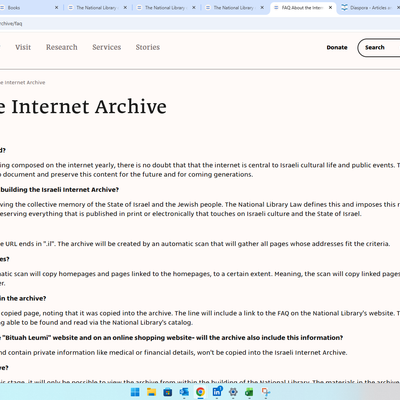
Task: Open the Windows Start menu
Action: click(x=135, y=392)
